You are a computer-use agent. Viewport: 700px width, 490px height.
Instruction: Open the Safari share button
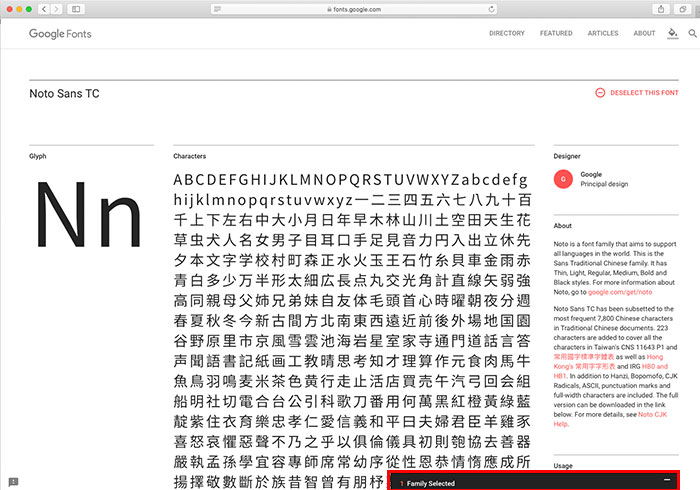coord(661,9)
